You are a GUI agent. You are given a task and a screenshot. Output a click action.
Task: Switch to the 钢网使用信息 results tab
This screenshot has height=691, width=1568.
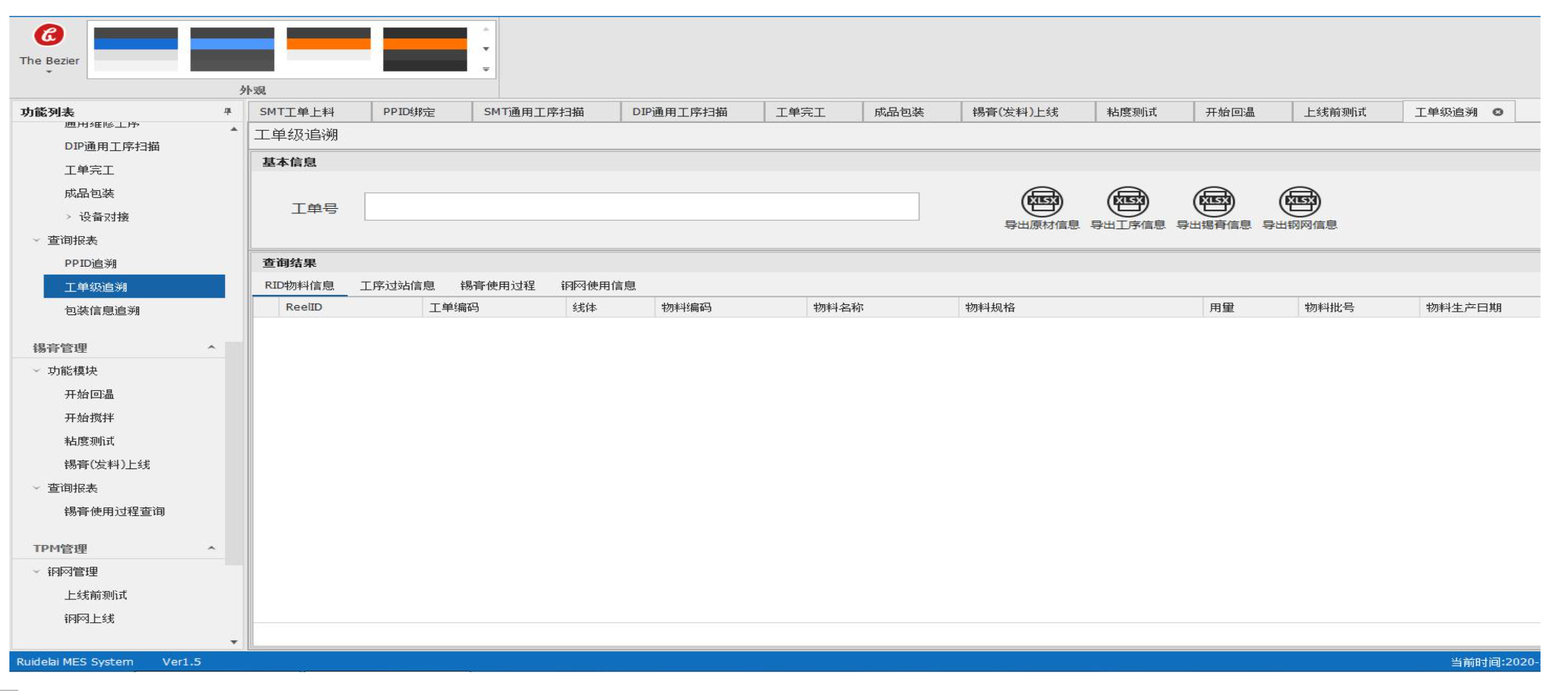tap(598, 286)
